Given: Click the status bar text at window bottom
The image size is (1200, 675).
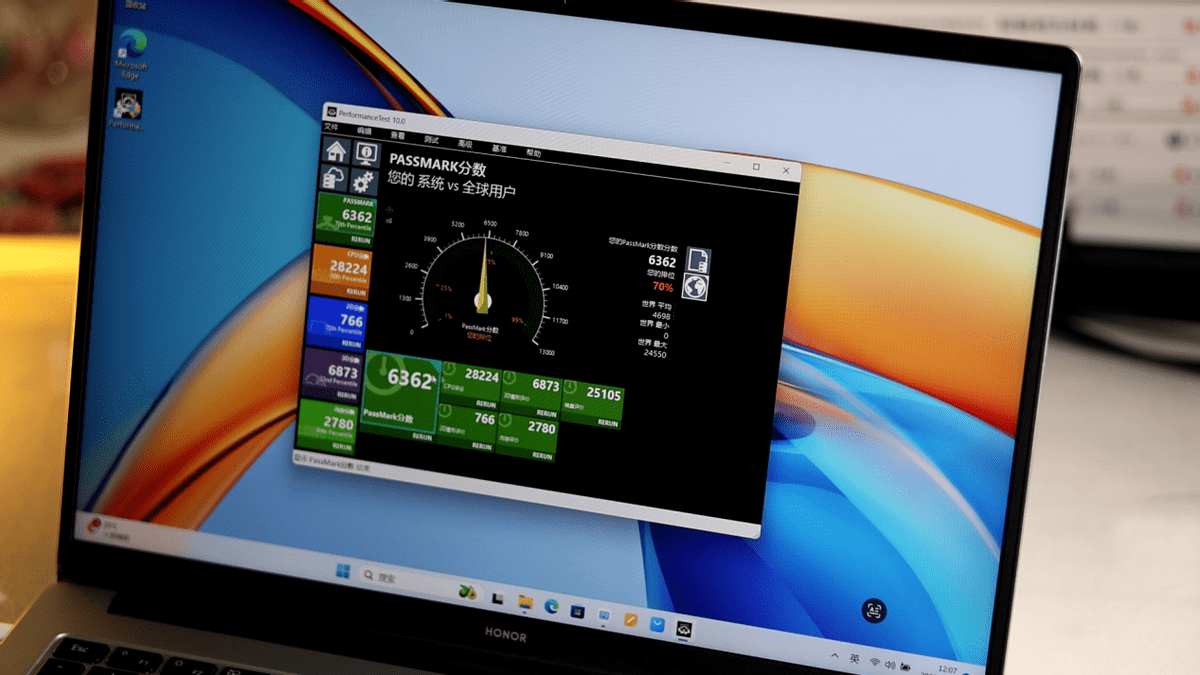Looking at the screenshot, I should click(x=332, y=462).
